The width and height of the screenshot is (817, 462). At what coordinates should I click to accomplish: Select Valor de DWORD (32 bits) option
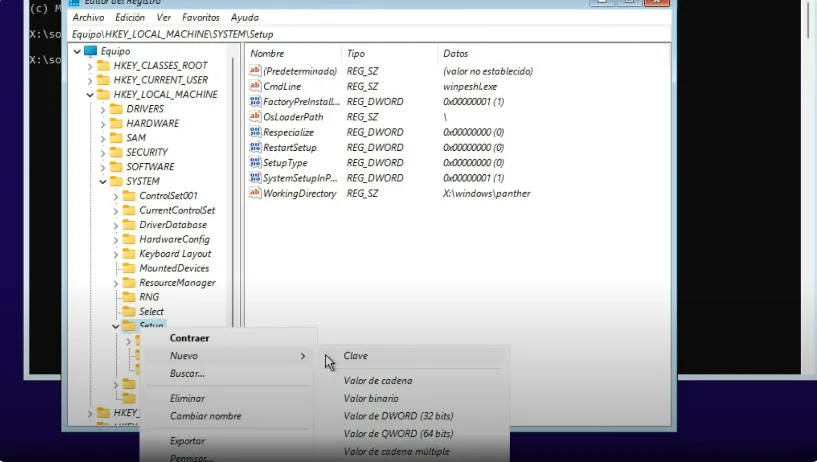398,416
